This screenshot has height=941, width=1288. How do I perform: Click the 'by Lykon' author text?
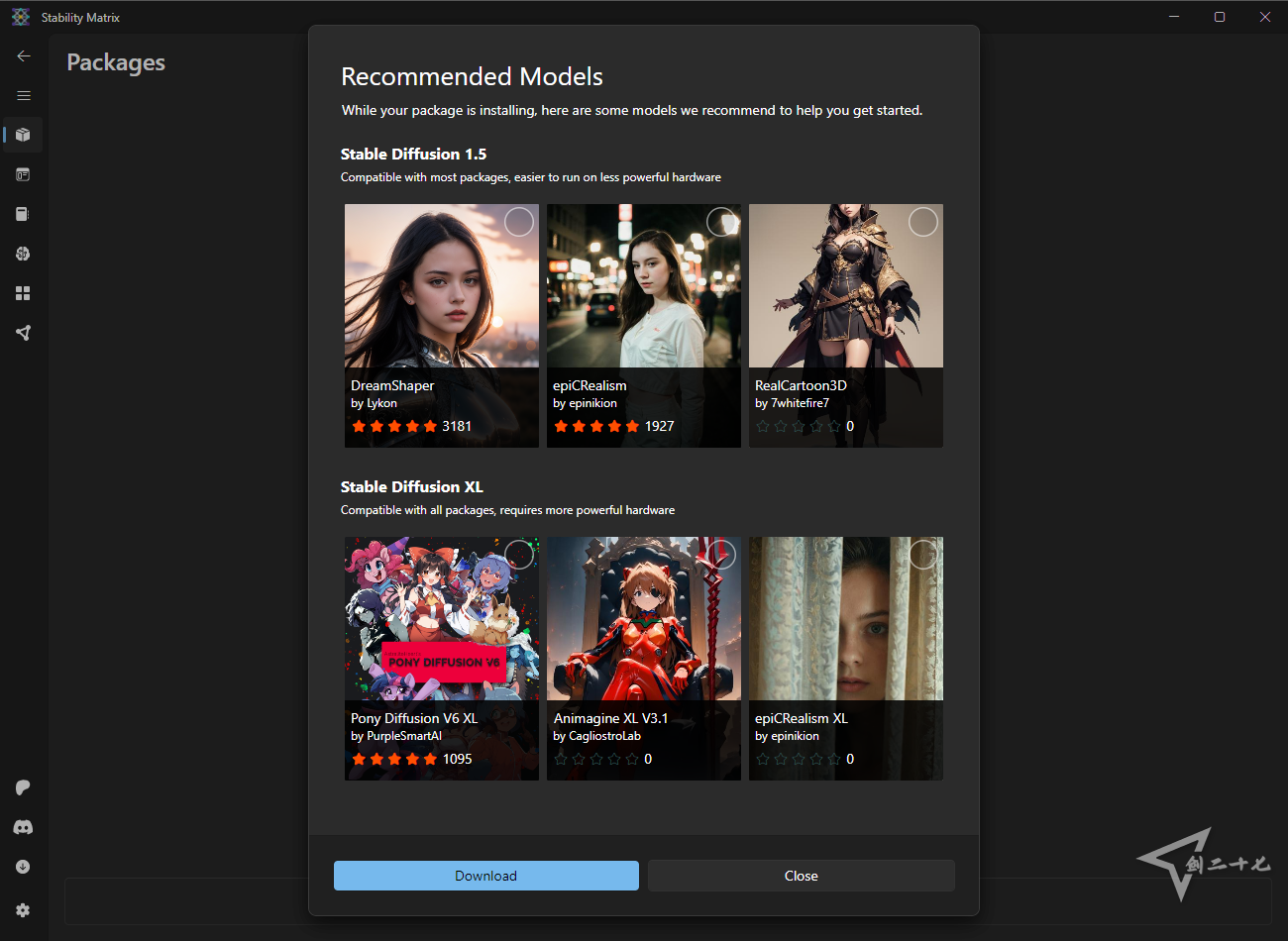click(374, 403)
